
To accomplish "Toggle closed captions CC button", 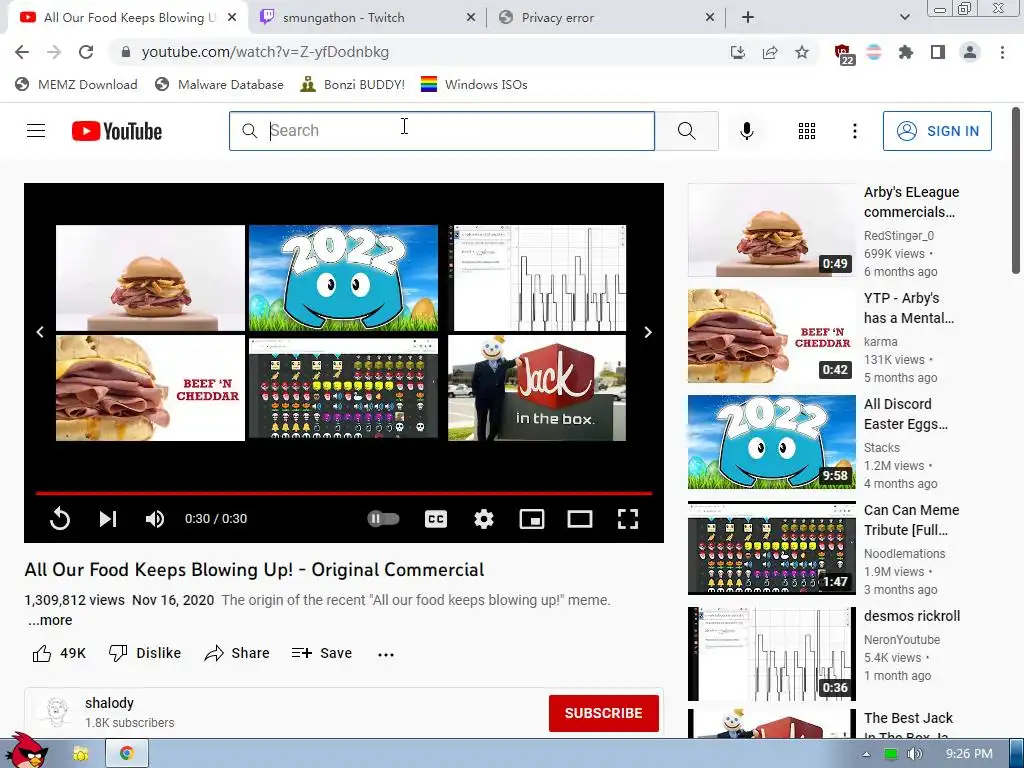I will click(436, 519).
